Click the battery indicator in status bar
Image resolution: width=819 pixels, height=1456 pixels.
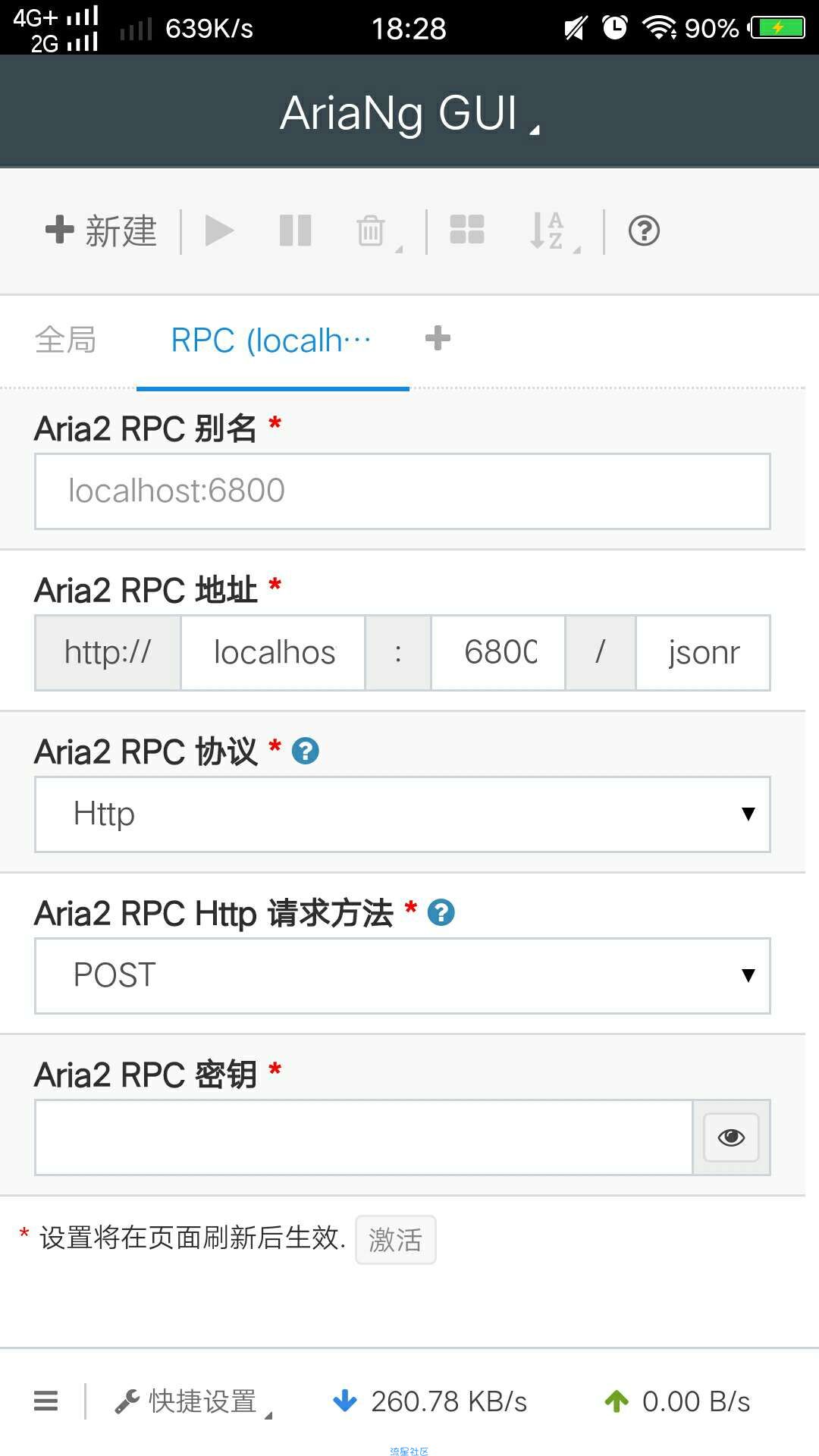point(777,28)
